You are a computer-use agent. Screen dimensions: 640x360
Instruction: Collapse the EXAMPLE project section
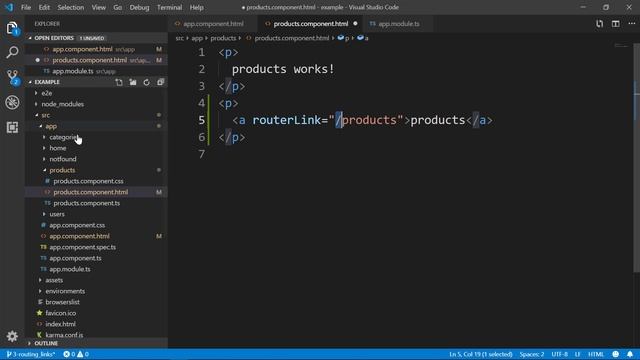click(x=47, y=82)
